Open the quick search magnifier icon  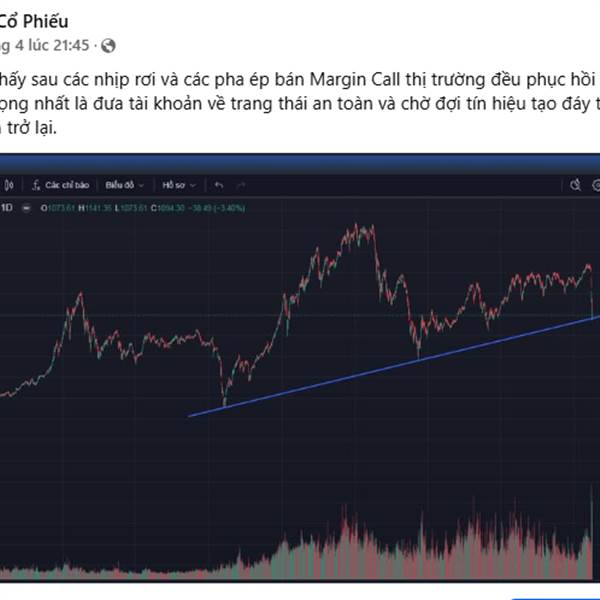(x=576, y=185)
